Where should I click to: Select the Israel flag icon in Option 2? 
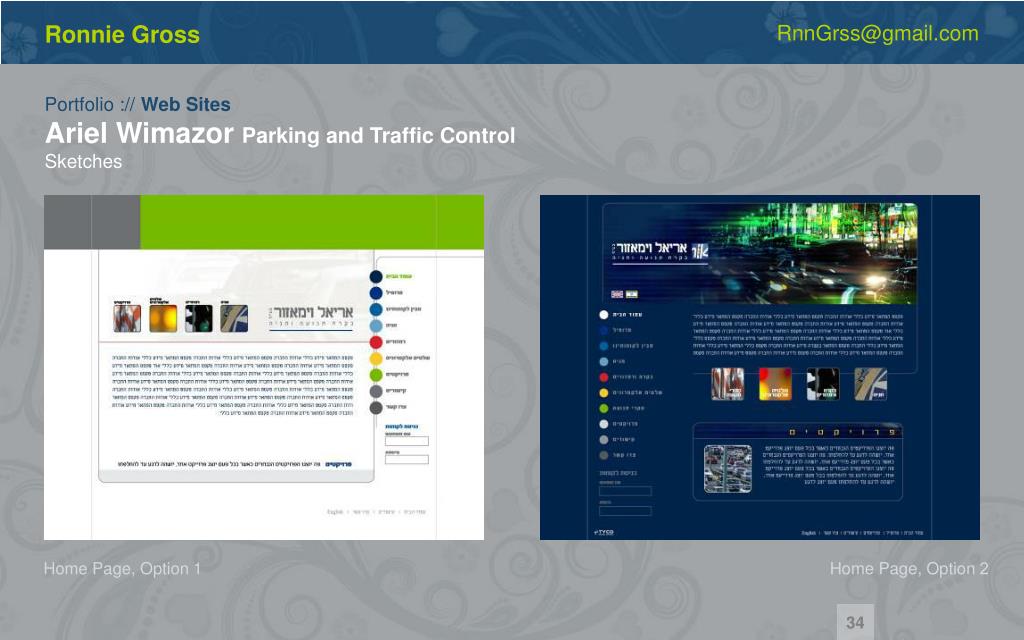point(632,295)
